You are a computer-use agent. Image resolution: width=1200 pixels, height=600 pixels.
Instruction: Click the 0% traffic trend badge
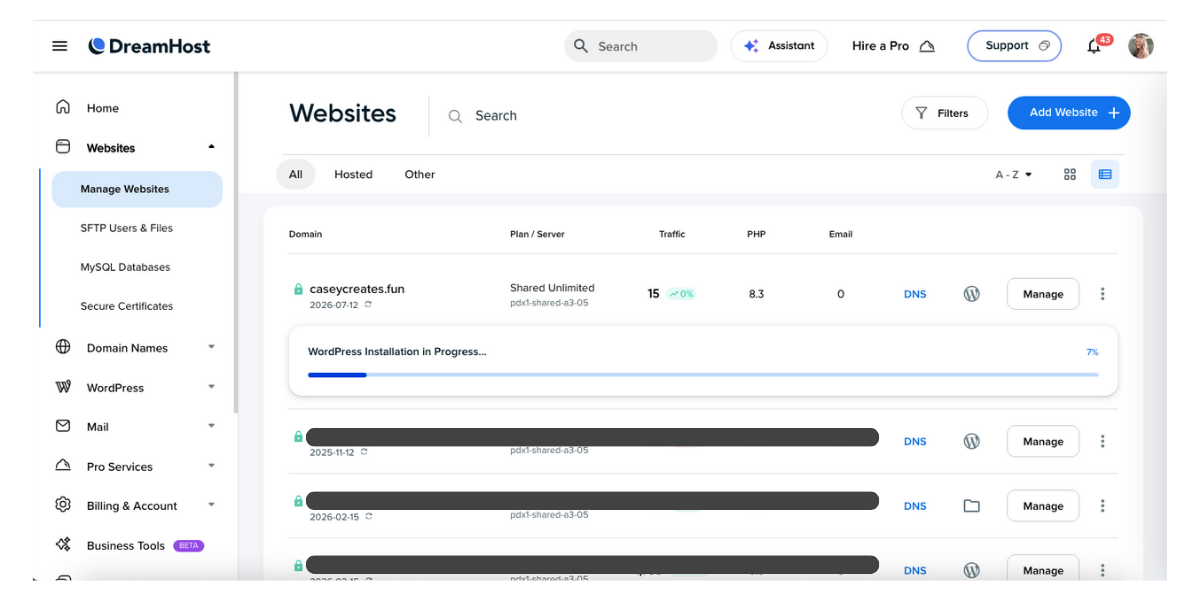(682, 294)
